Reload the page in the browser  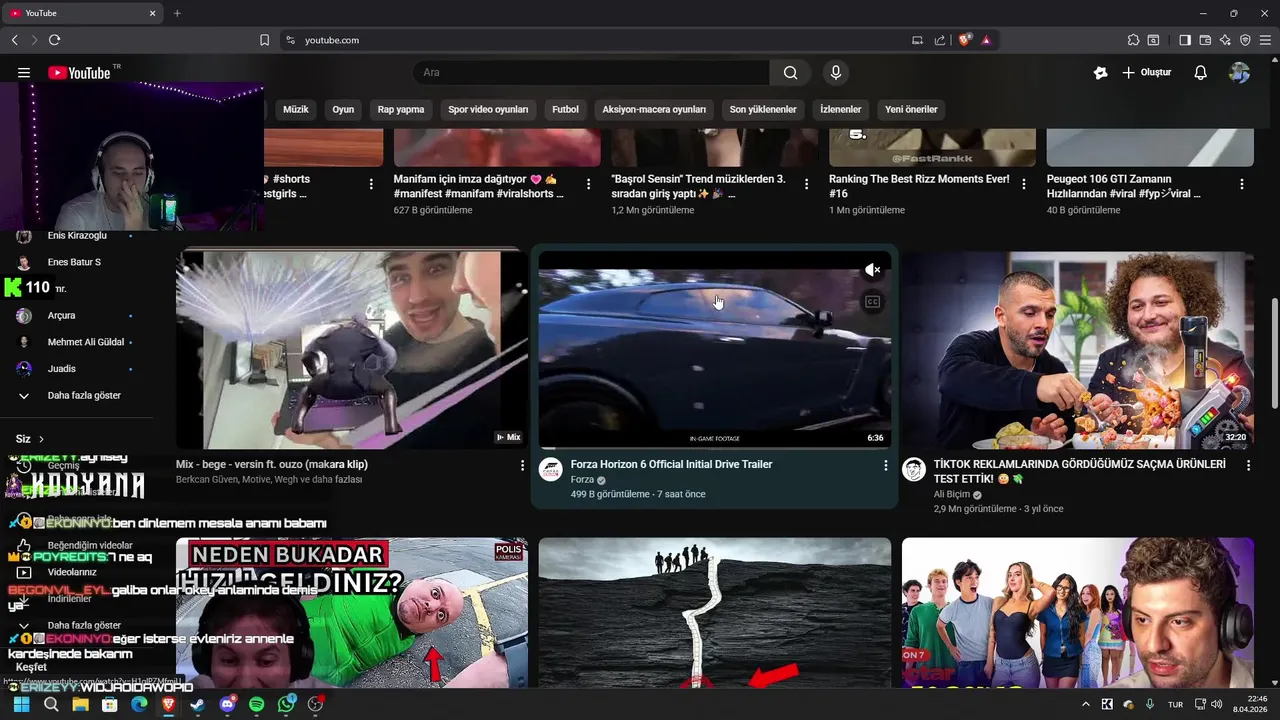pyautogui.click(x=54, y=40)
